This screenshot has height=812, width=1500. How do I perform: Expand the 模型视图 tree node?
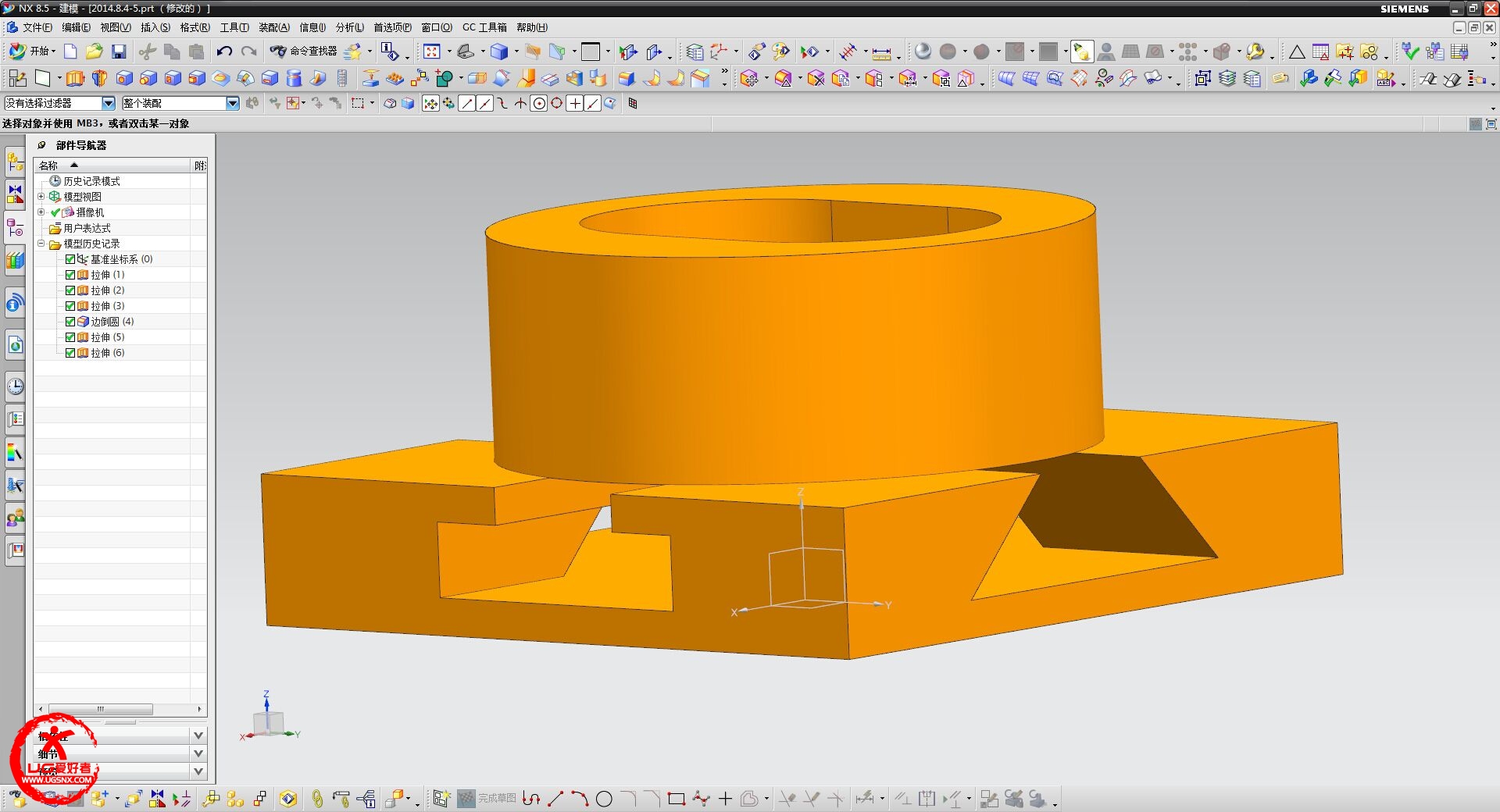(41, 197)
